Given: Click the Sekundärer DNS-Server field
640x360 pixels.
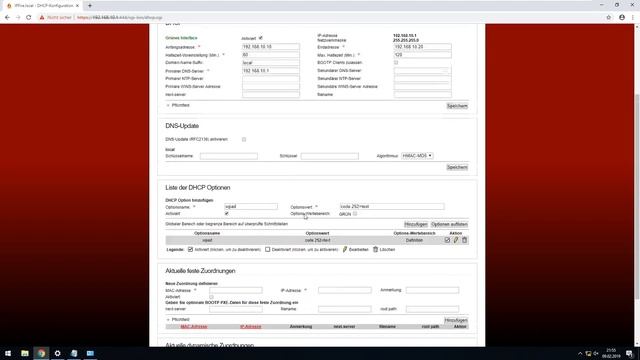Looking at the screenshot, I should point(422,71).
